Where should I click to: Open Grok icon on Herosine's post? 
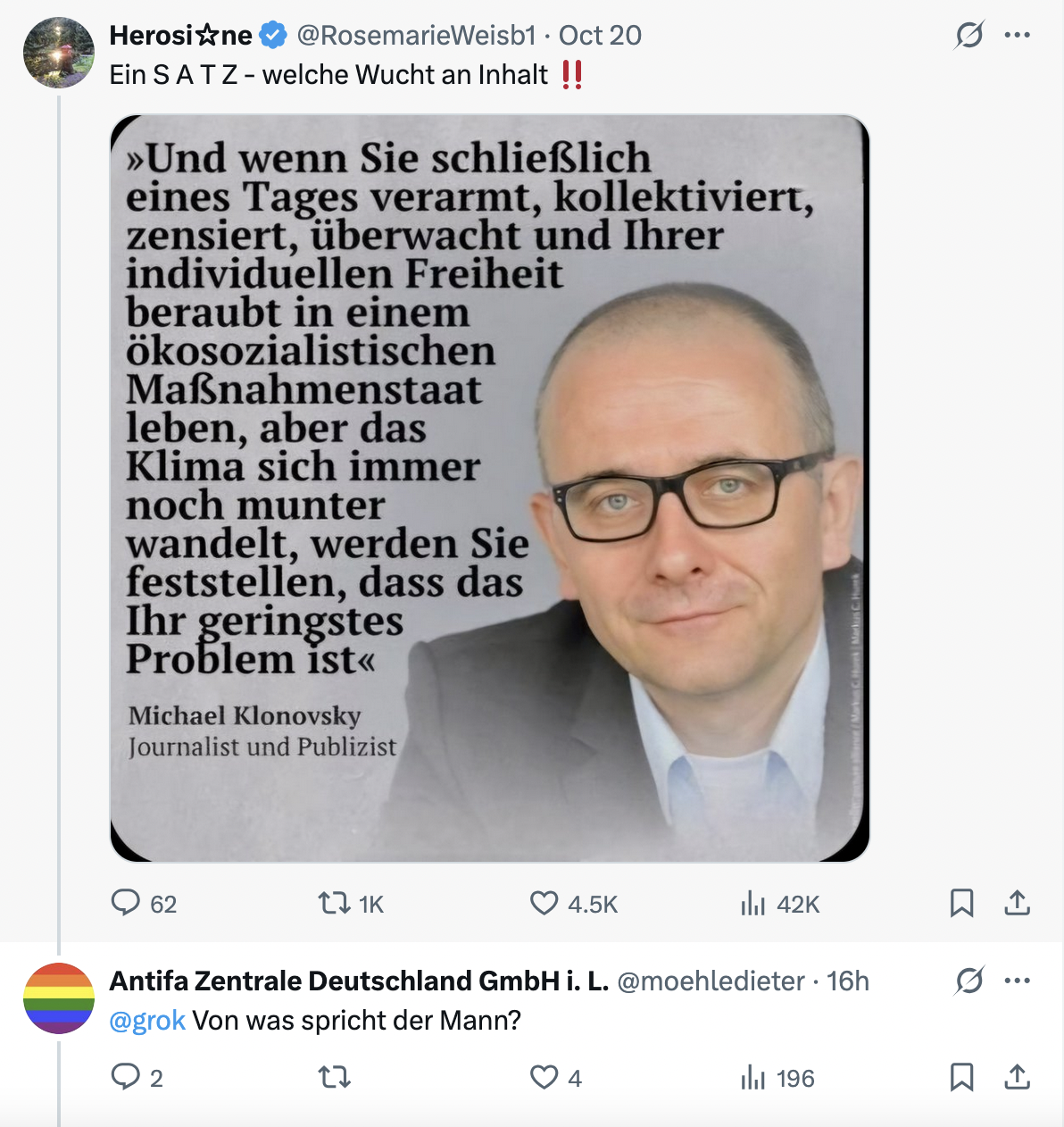tap(968, 36)
